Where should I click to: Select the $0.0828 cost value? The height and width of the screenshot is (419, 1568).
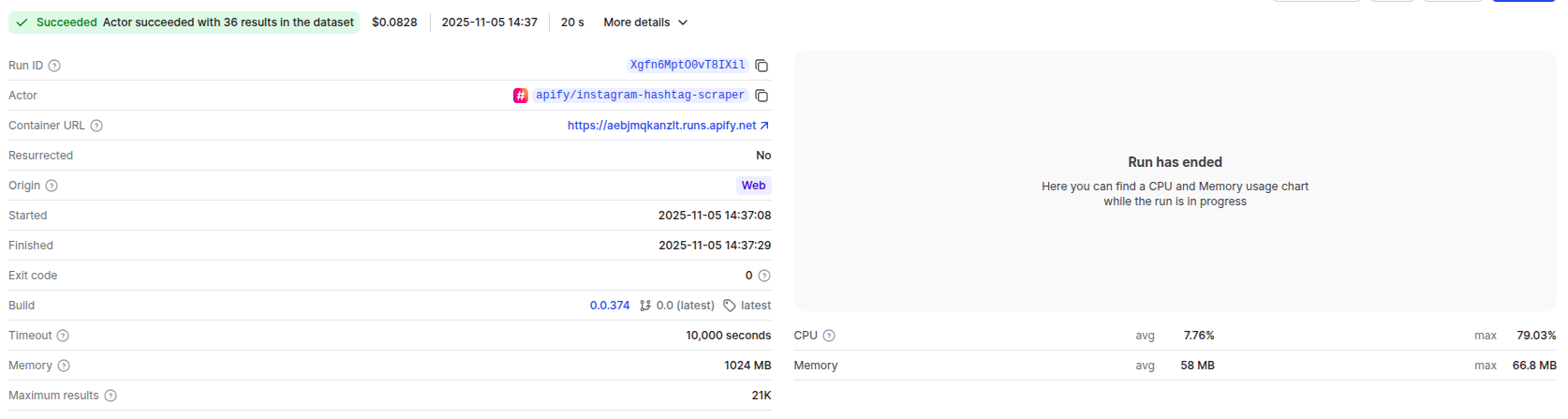coord(394,22)
